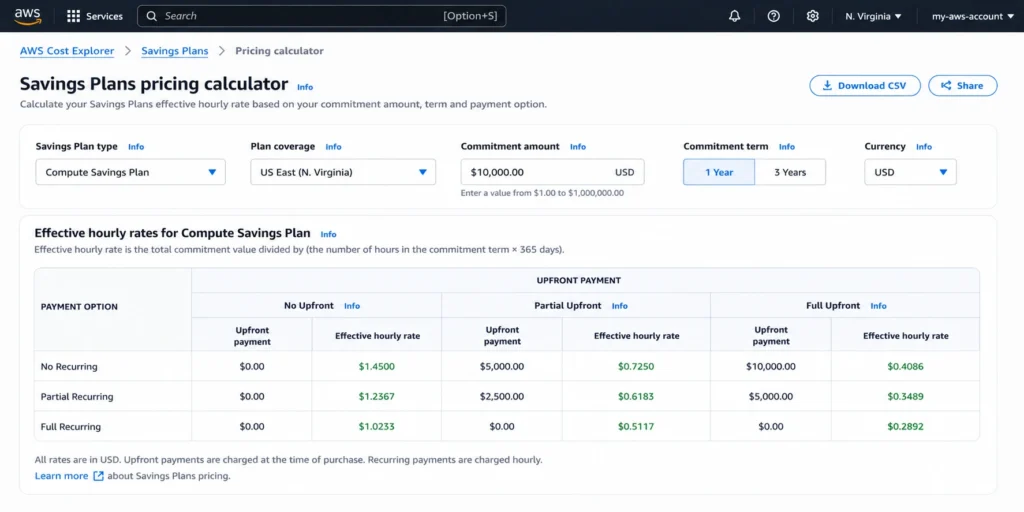Click the Services menu label
This screenshot has height=512, width=1024.
[104, 16]
